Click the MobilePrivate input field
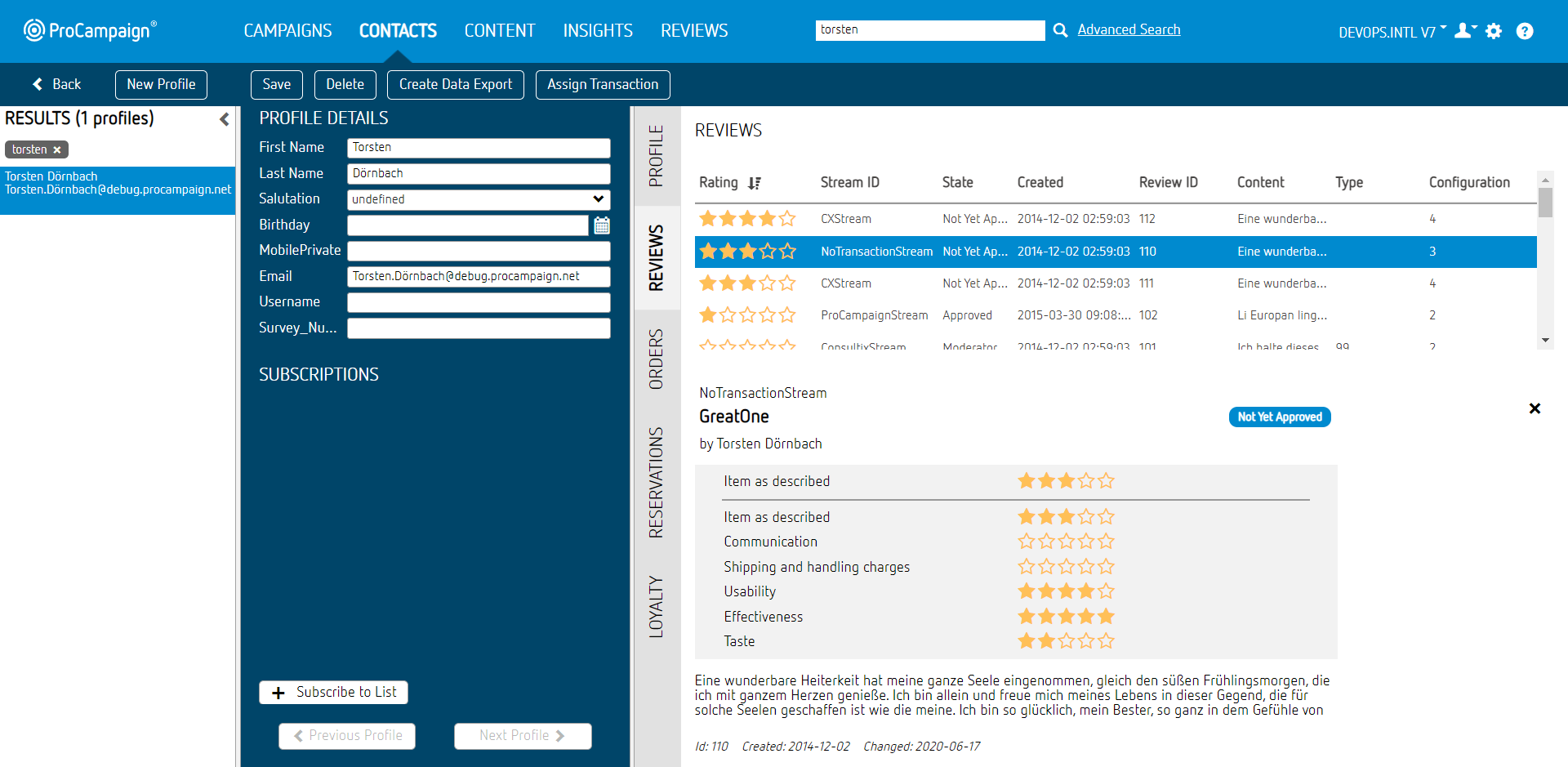The width and height of the screenshot is (1568, 767). (479, 251)
